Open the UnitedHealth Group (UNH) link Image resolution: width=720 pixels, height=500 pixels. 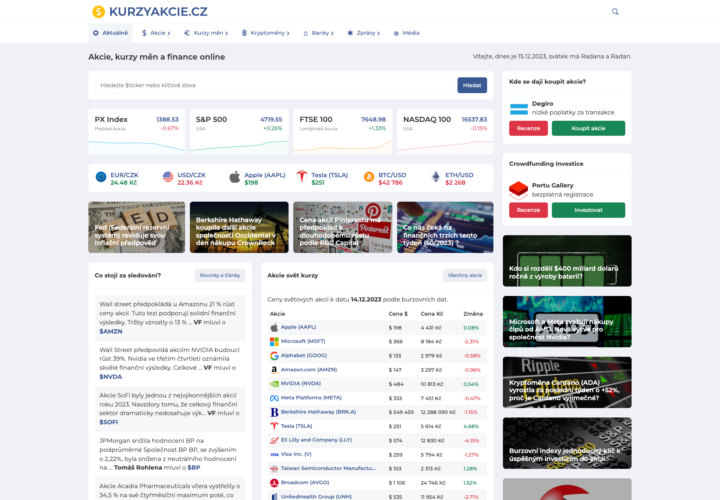pos(316,496)
